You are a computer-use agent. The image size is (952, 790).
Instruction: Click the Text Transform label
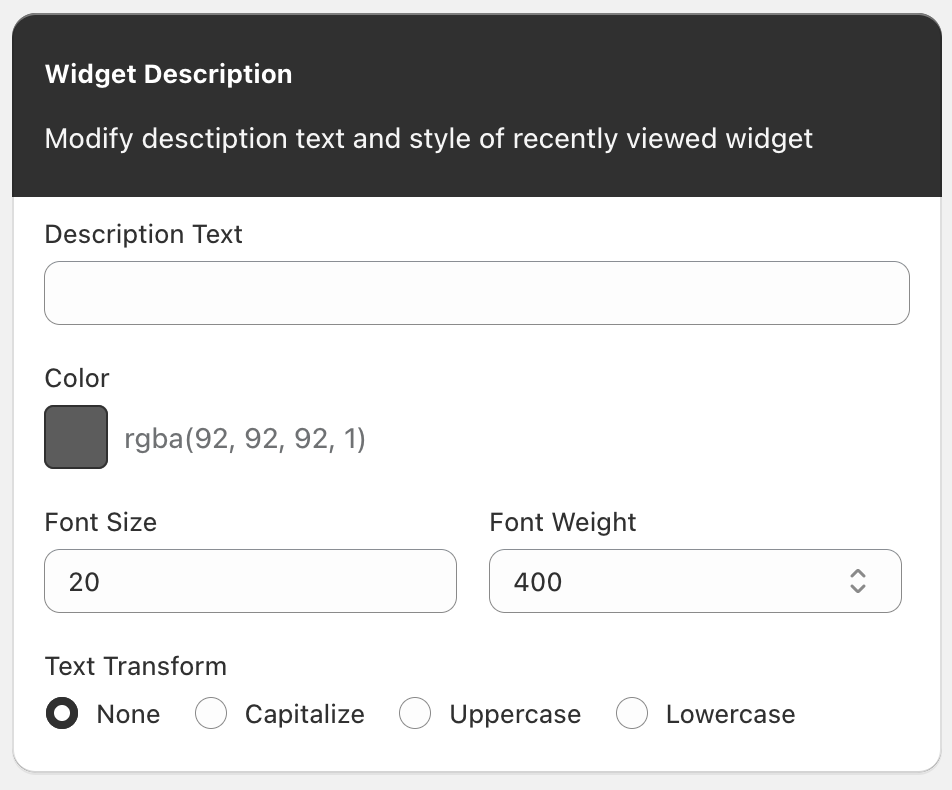pyautogui.click(x=135, y=666)
